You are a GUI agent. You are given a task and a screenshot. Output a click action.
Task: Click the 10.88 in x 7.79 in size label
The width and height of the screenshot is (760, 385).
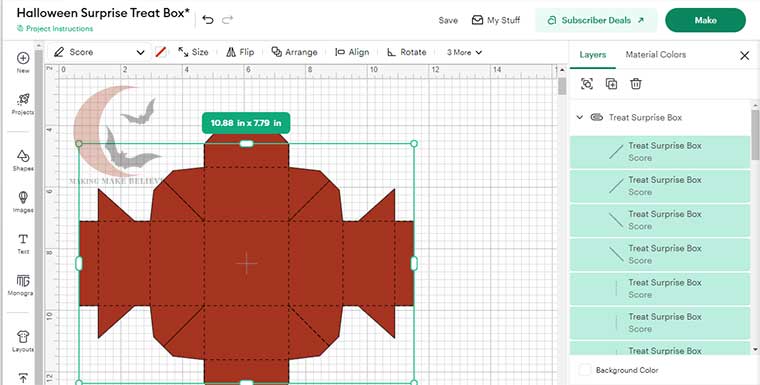click(x=246, y=123)
